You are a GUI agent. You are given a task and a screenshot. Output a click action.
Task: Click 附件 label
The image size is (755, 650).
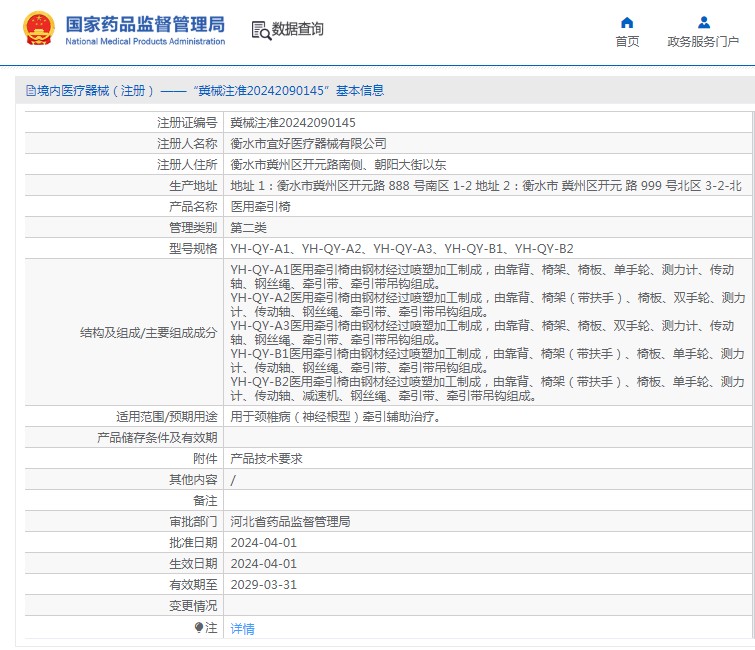click(205, 458)
